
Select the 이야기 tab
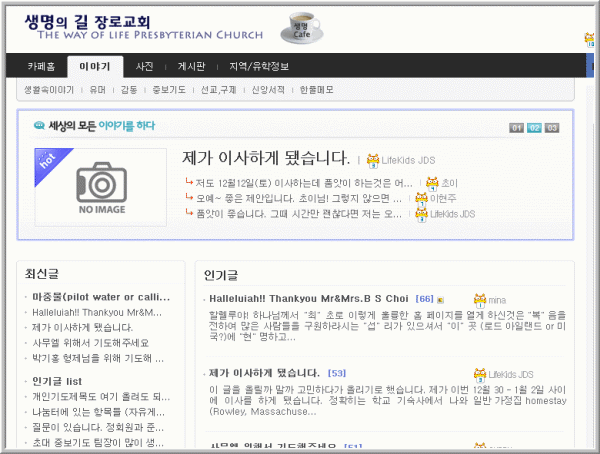(95, 67)
